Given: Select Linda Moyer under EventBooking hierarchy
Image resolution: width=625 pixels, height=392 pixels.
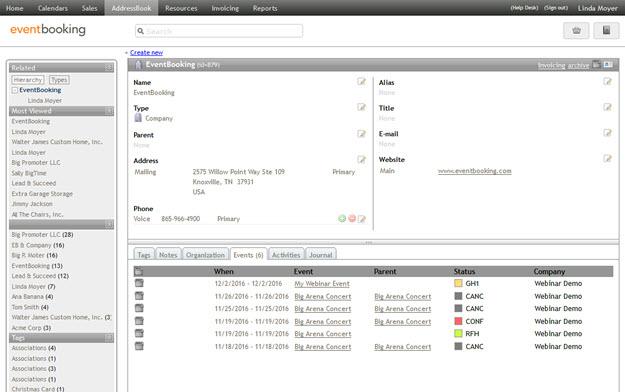Looking at the screenshot, I should pyautogui.click(x=45, y=100).
